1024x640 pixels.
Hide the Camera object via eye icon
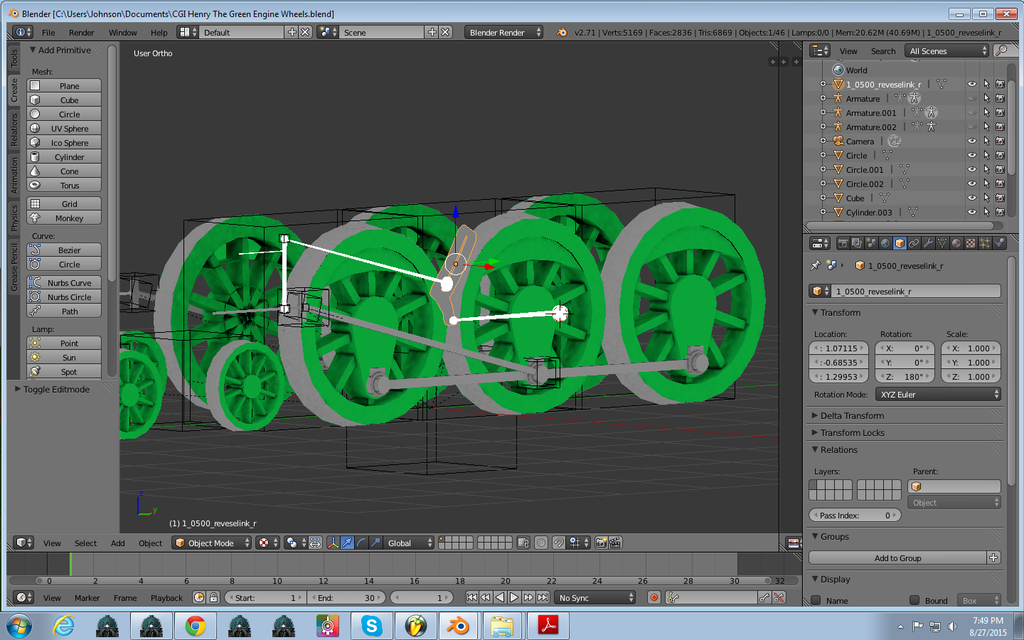[x=972, y=141]
